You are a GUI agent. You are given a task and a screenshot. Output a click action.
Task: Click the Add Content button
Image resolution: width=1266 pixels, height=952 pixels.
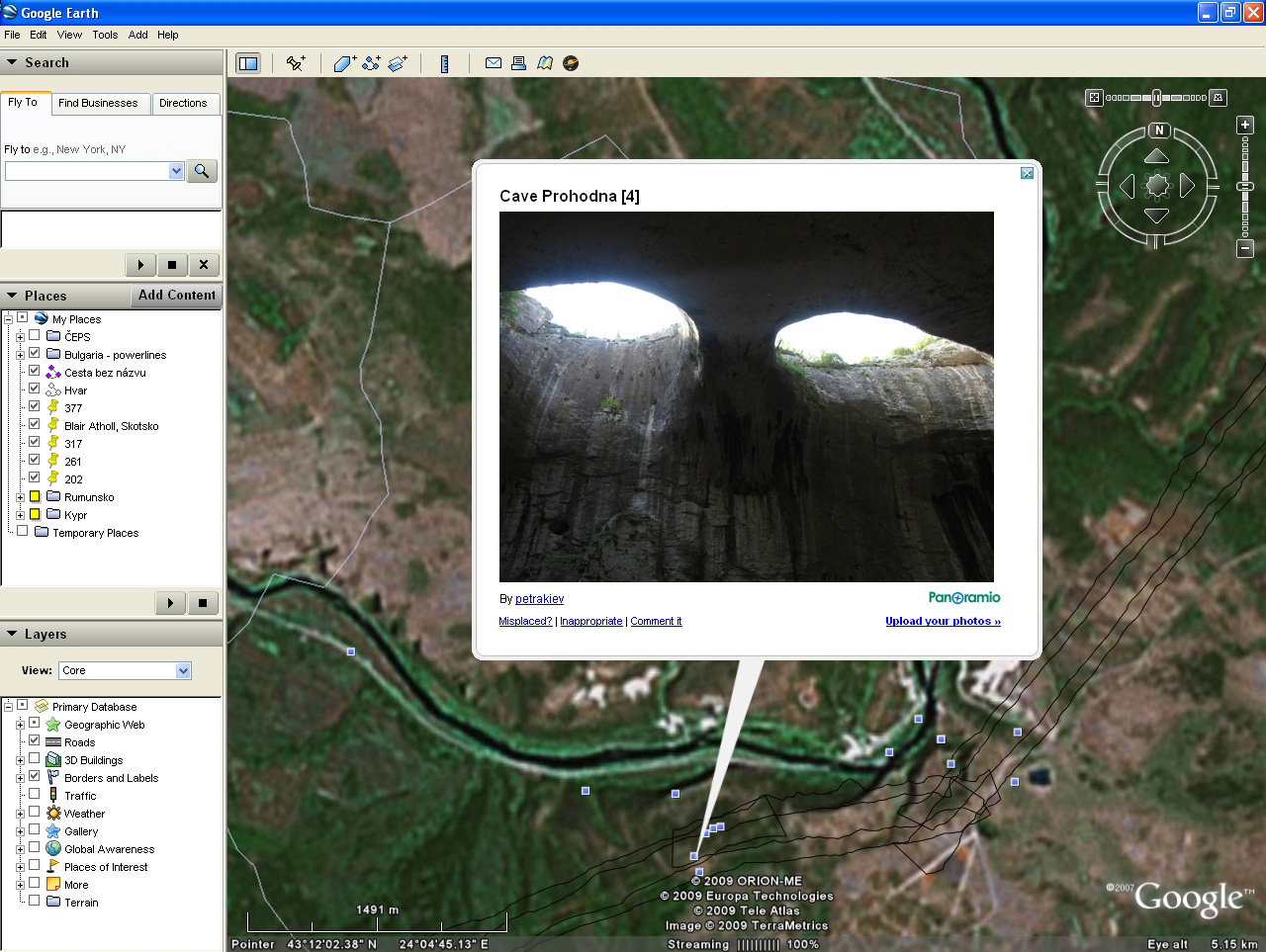tap(176, 295)
